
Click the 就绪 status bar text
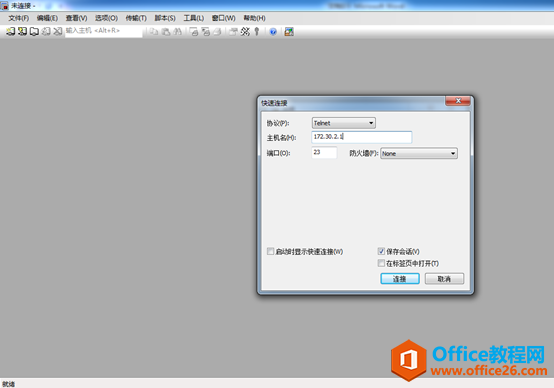(x=8, y=384)
